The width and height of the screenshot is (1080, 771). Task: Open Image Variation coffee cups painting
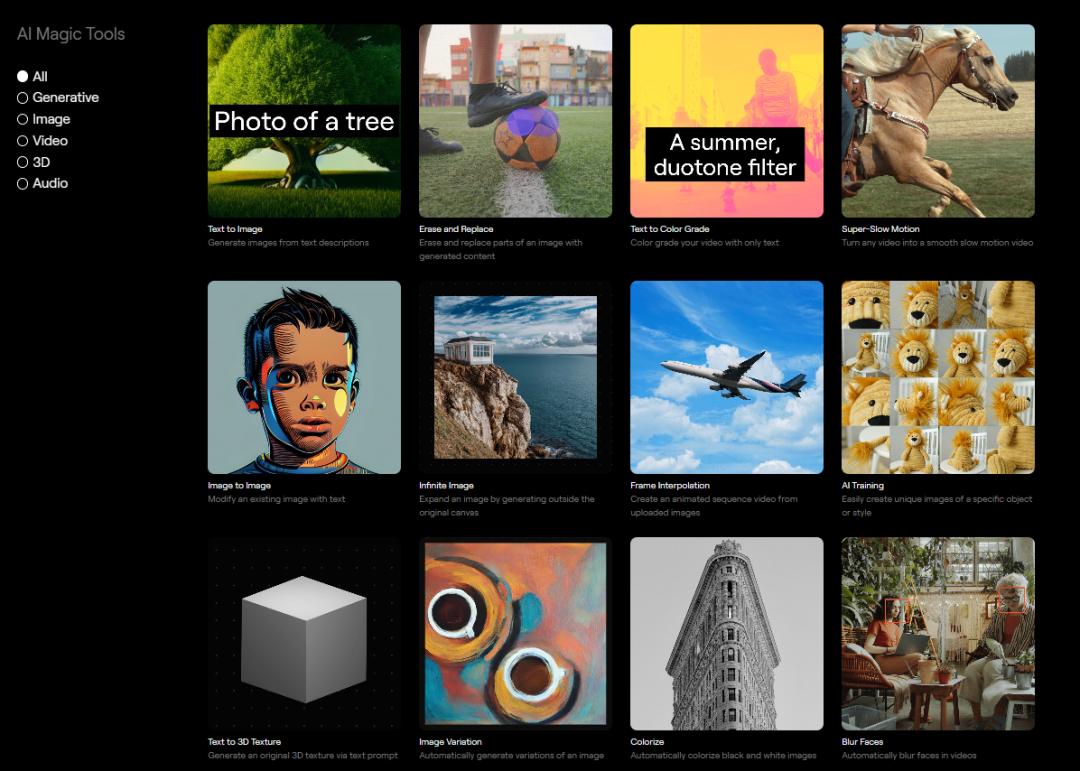515,633
